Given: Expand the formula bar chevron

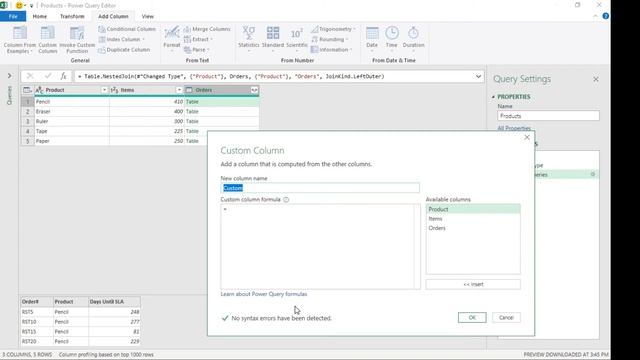Looking at the screenshot, I should pyautogui.click(x=478, y=76).
